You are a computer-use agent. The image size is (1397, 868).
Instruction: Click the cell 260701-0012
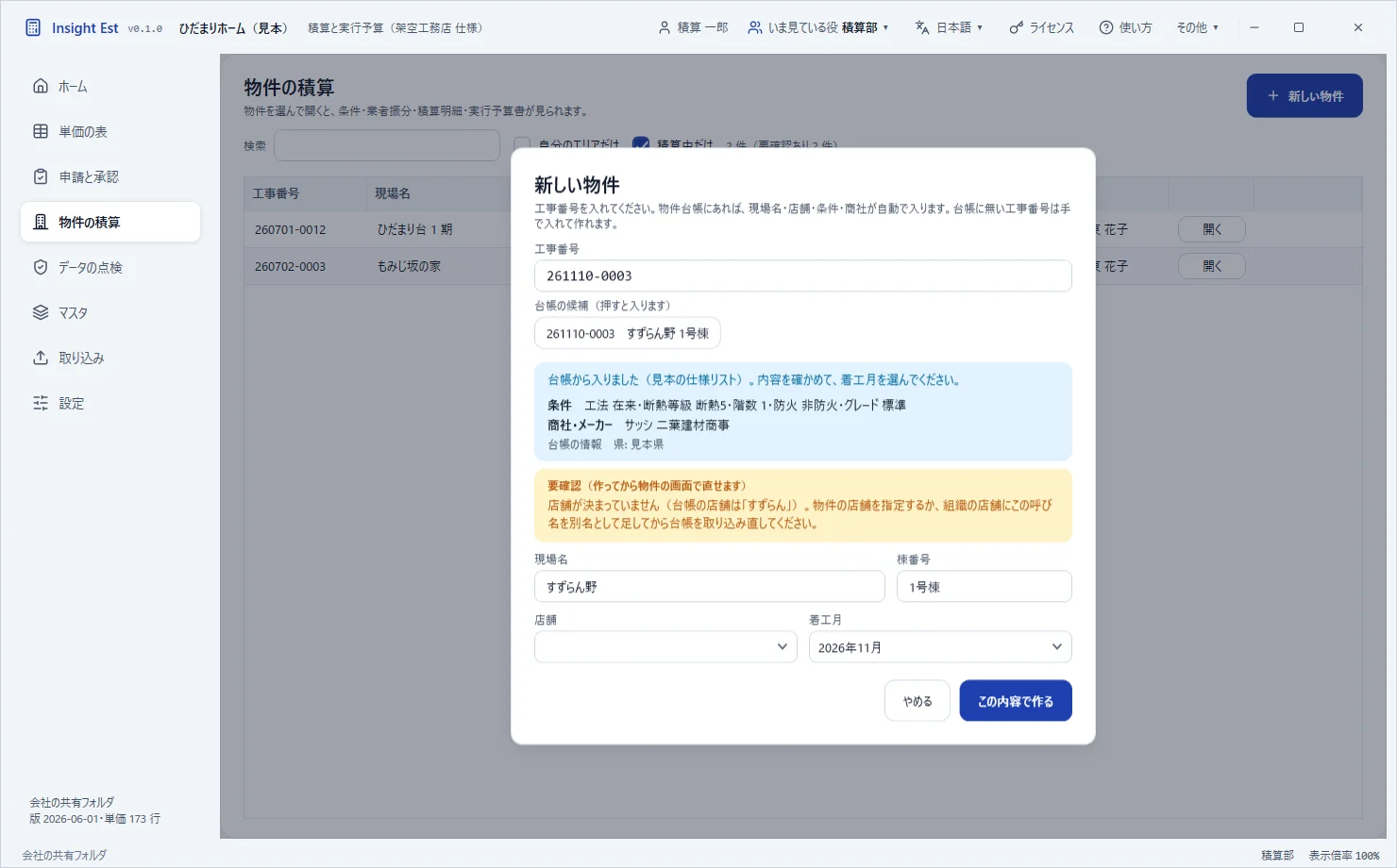click(x=290, y=229)
